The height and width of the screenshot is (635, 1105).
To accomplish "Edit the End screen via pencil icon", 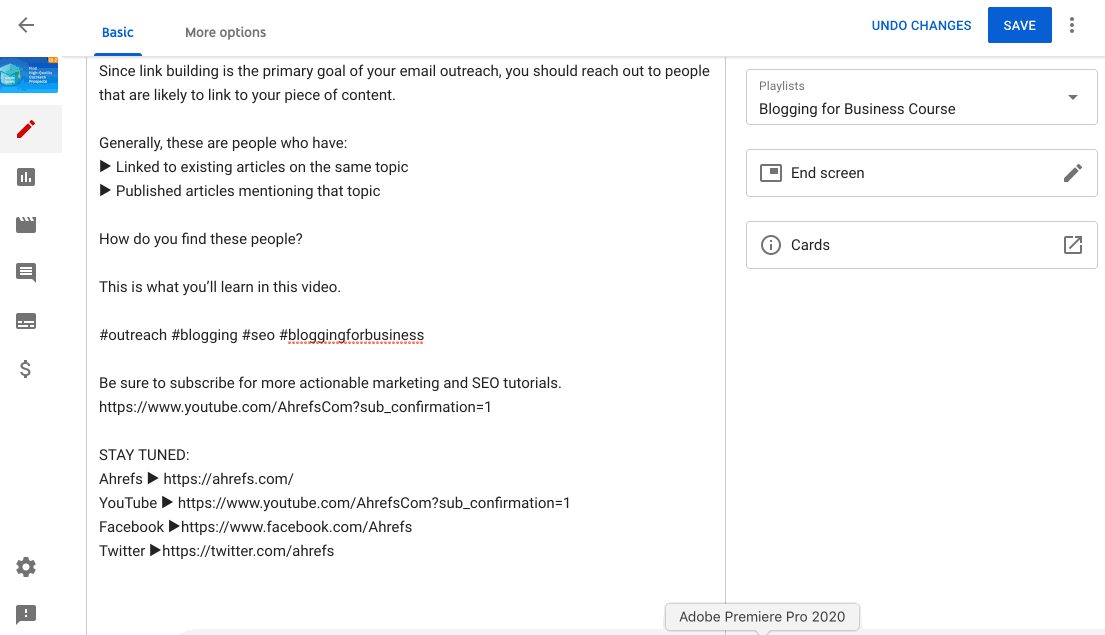I will 1072,172.
